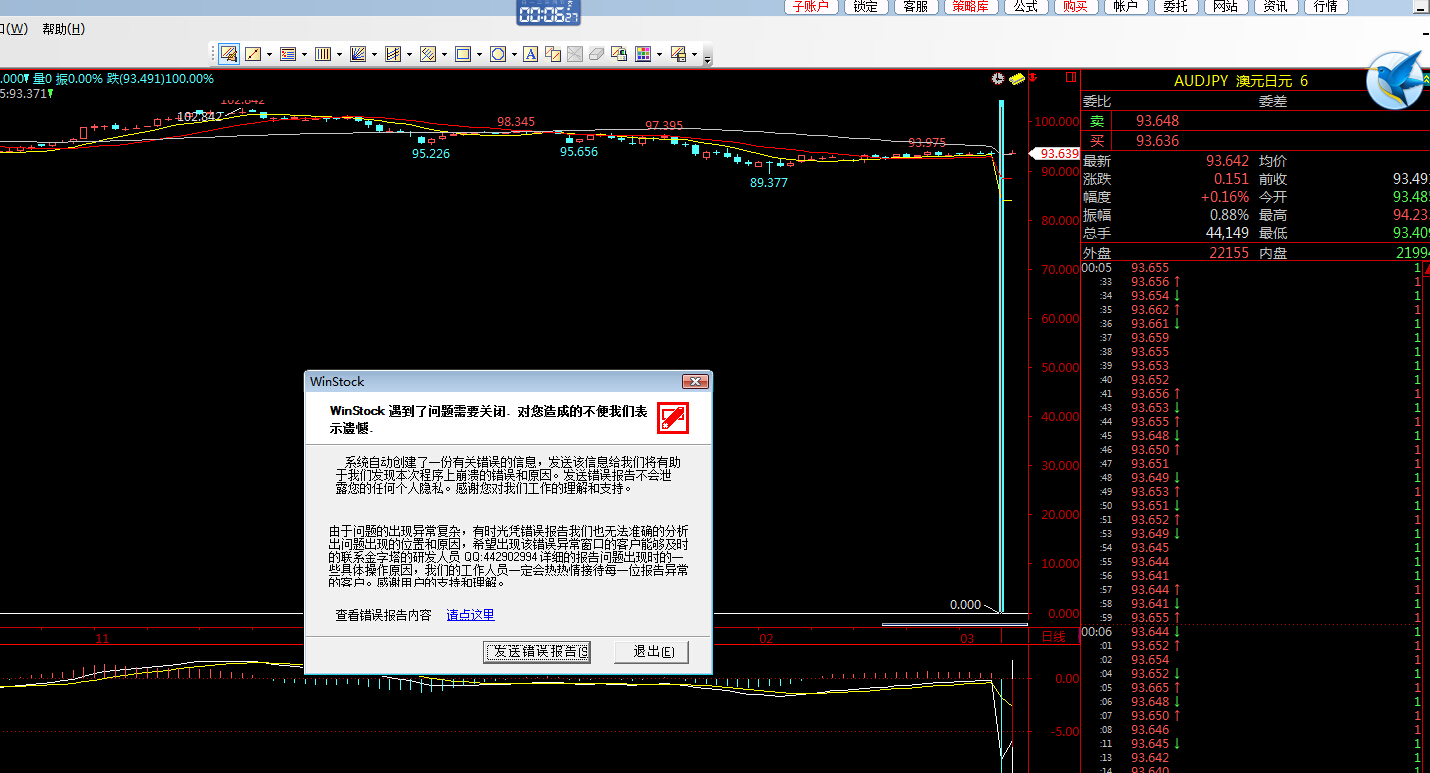Click the 89.377 low label on chart

769,183
